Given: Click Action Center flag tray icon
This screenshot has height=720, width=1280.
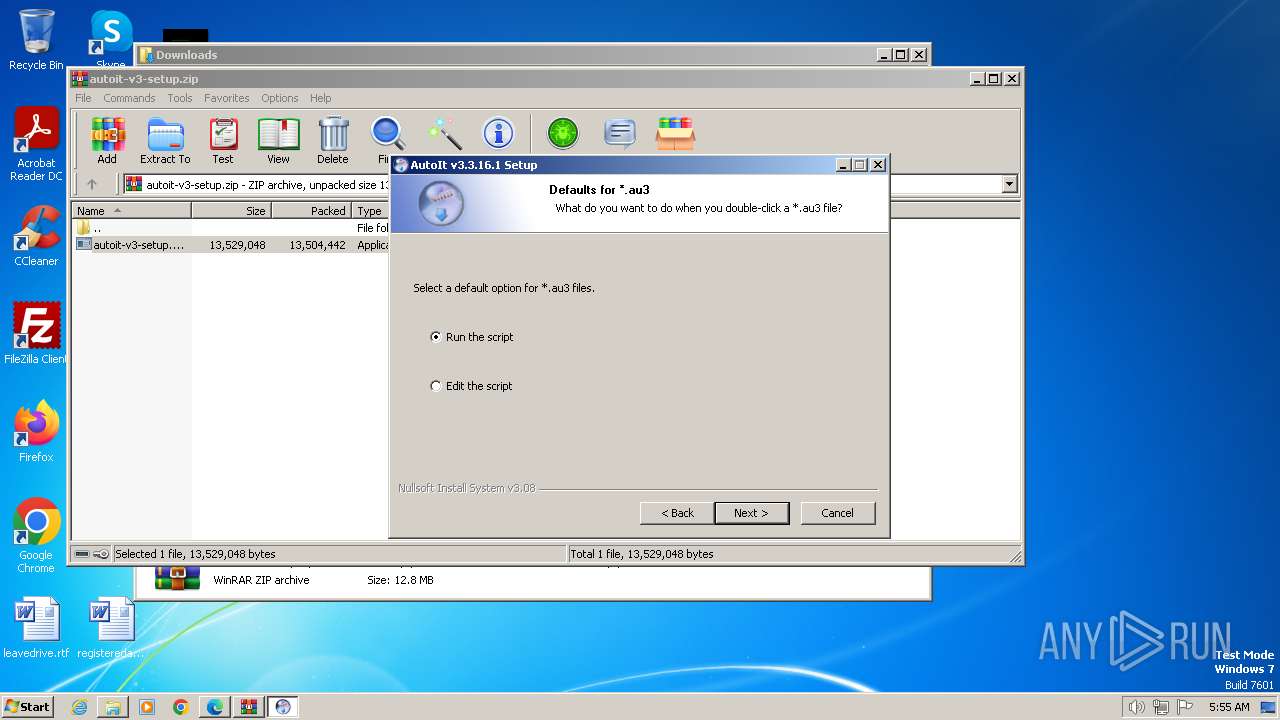Looking at the screenshot, I should [x=1186, y=707].
